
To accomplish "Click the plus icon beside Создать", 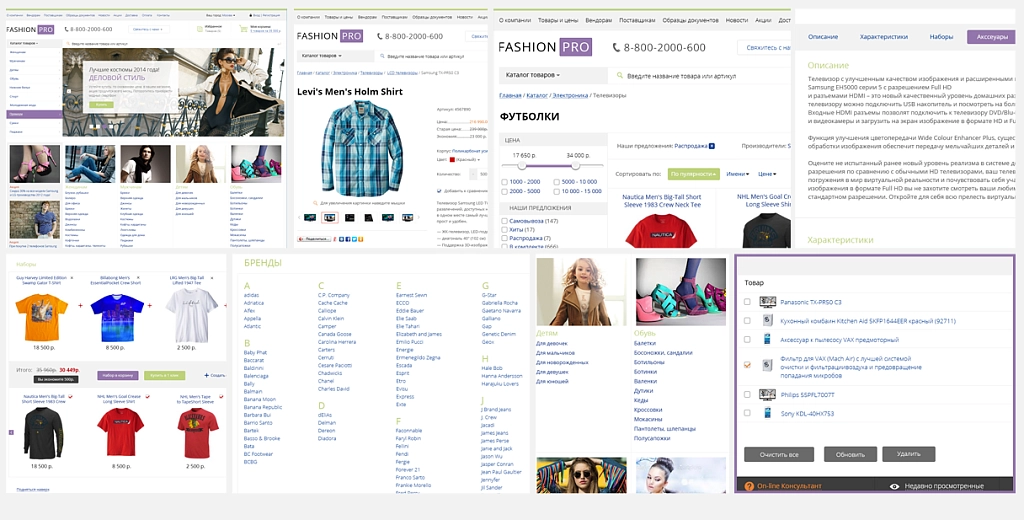I will pos(206,376).
